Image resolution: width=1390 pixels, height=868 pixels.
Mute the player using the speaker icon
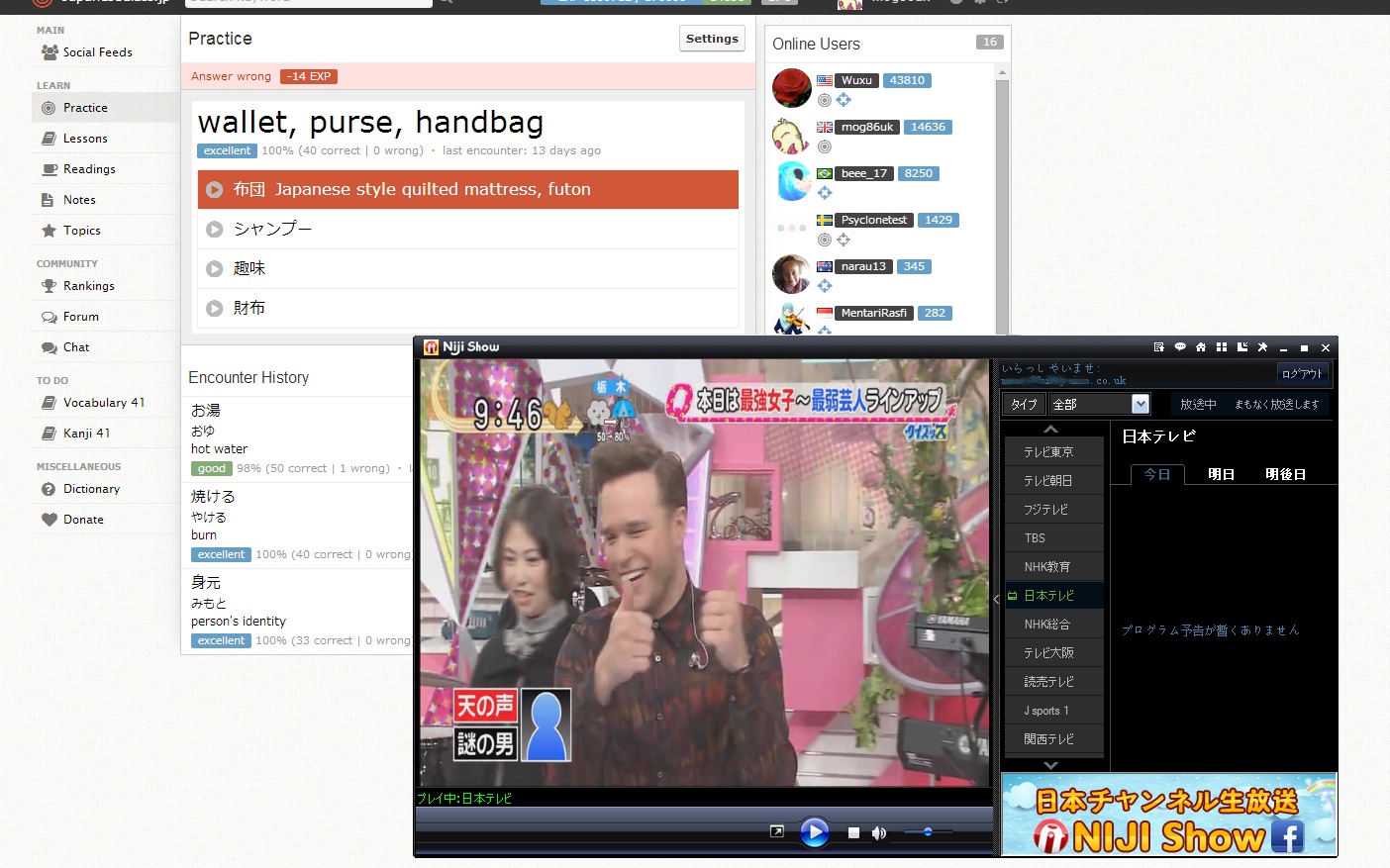click(878, 833)
